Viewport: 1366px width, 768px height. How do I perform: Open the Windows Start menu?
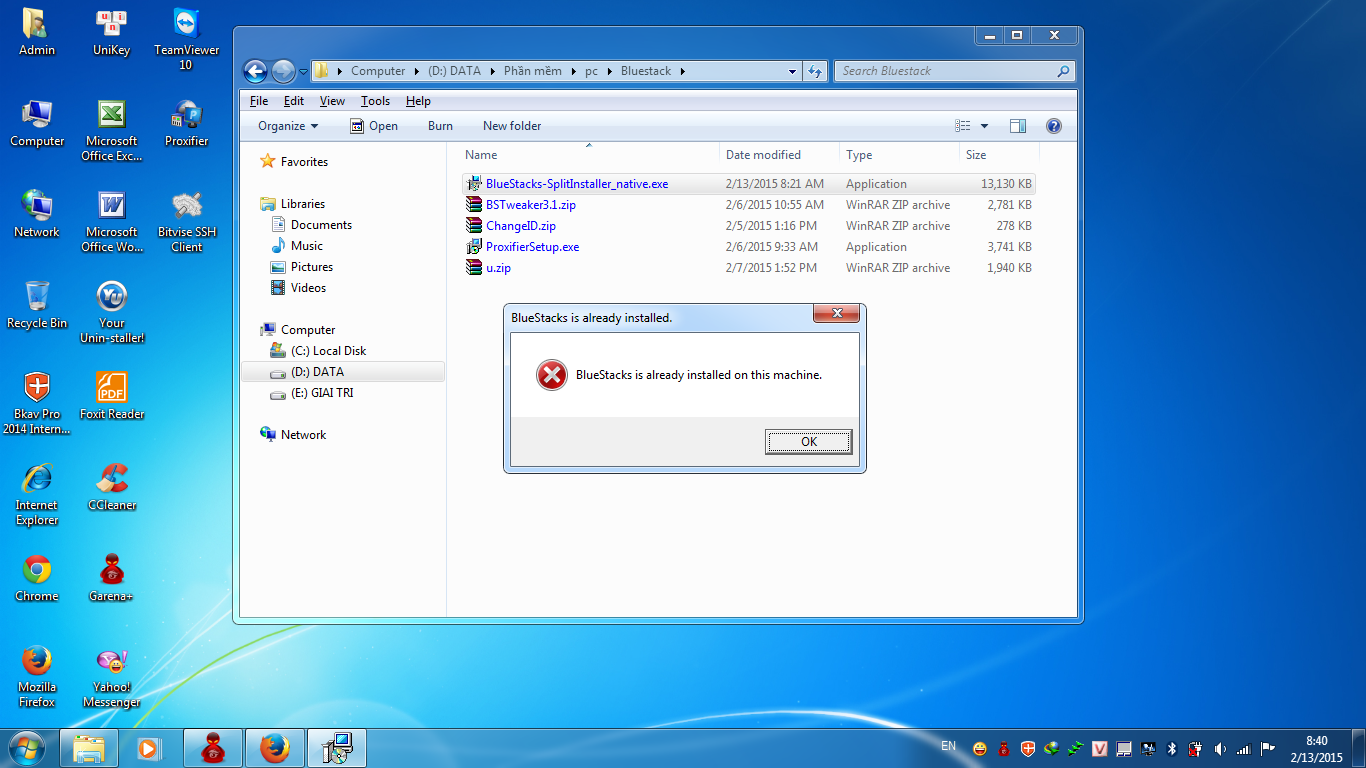26,748
